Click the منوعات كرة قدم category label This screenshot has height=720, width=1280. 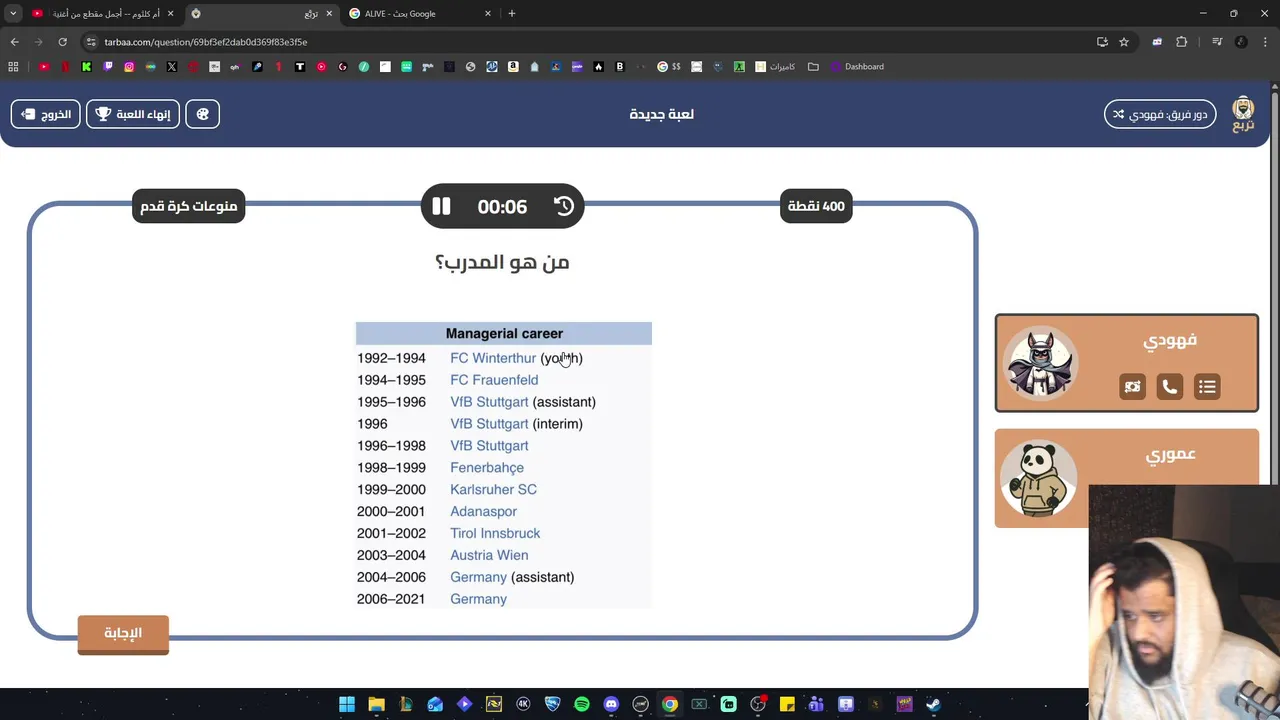pyautogui.click(x=188, y=206)
